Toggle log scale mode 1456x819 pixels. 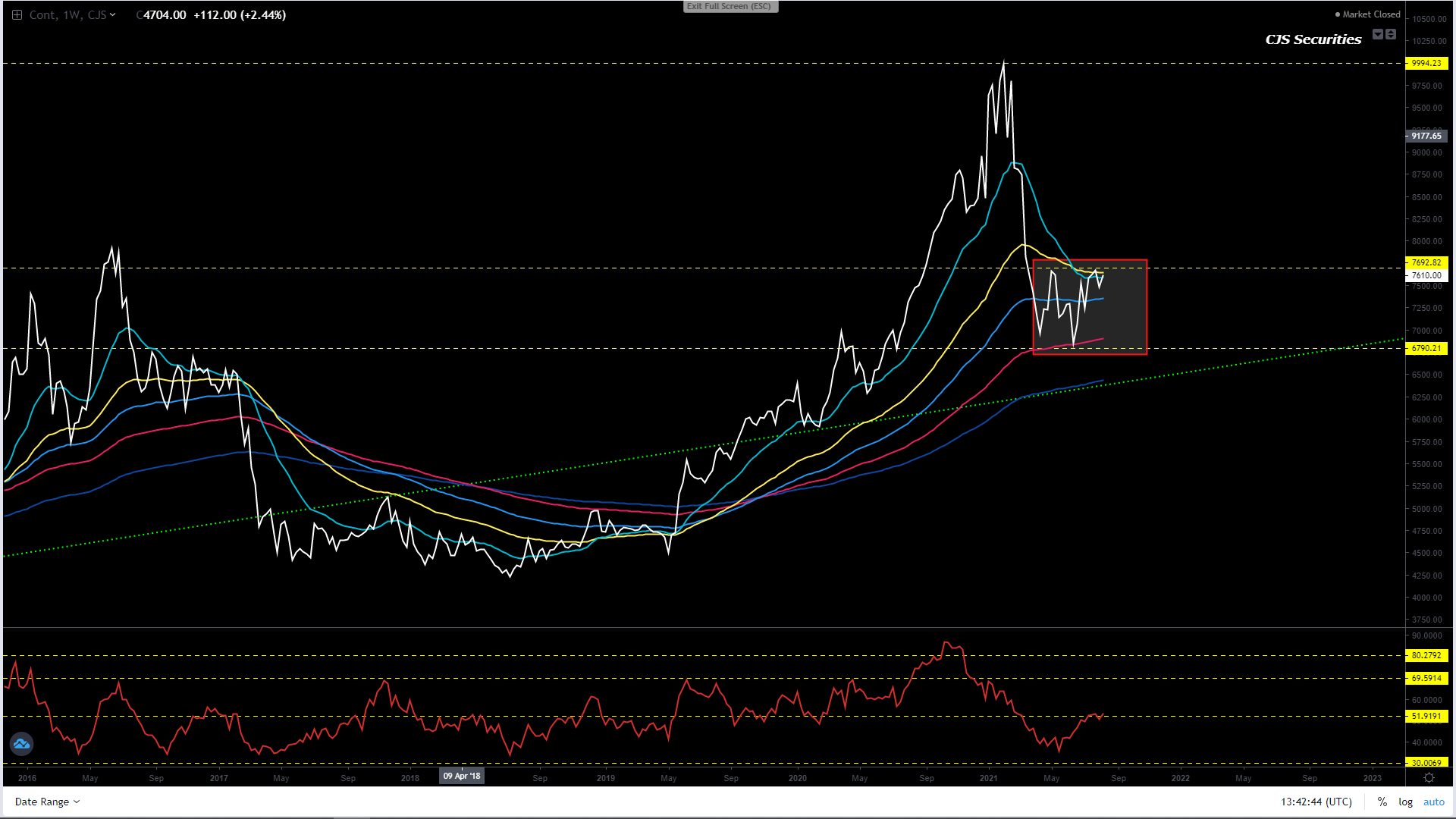(x=1405, y=802)
